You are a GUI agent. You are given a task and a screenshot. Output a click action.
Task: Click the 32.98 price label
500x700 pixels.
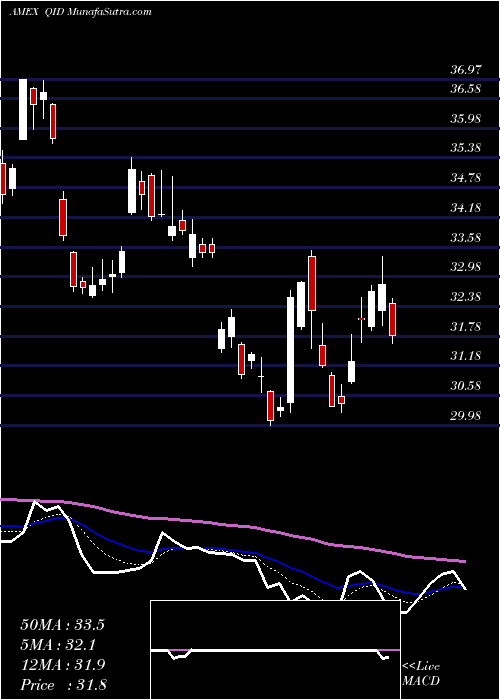point(465,267)
